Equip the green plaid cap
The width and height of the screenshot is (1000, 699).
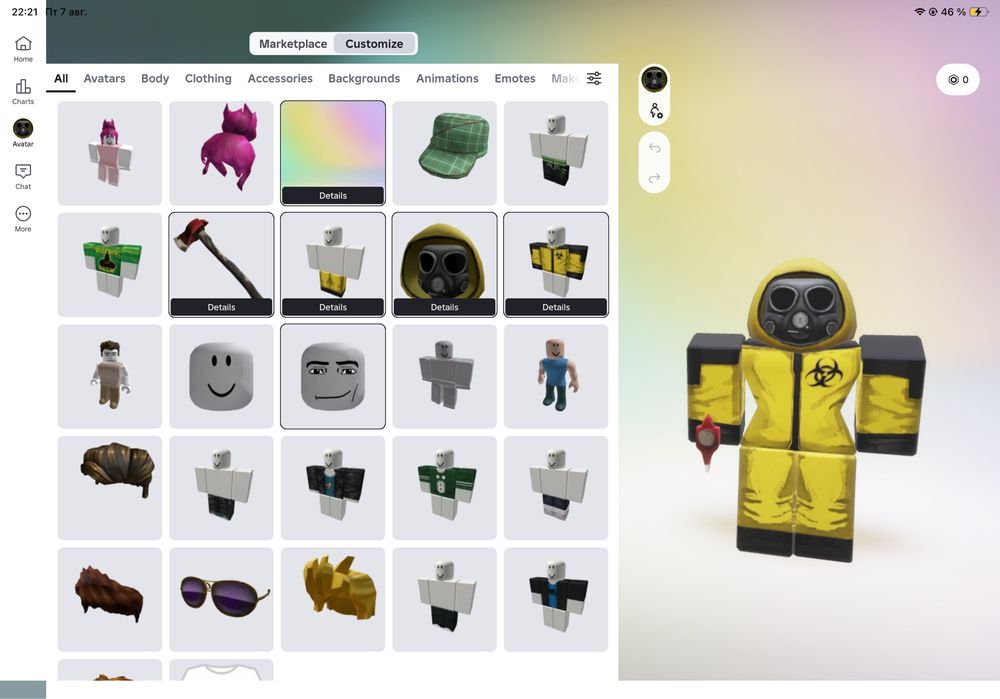pos(445,153)
